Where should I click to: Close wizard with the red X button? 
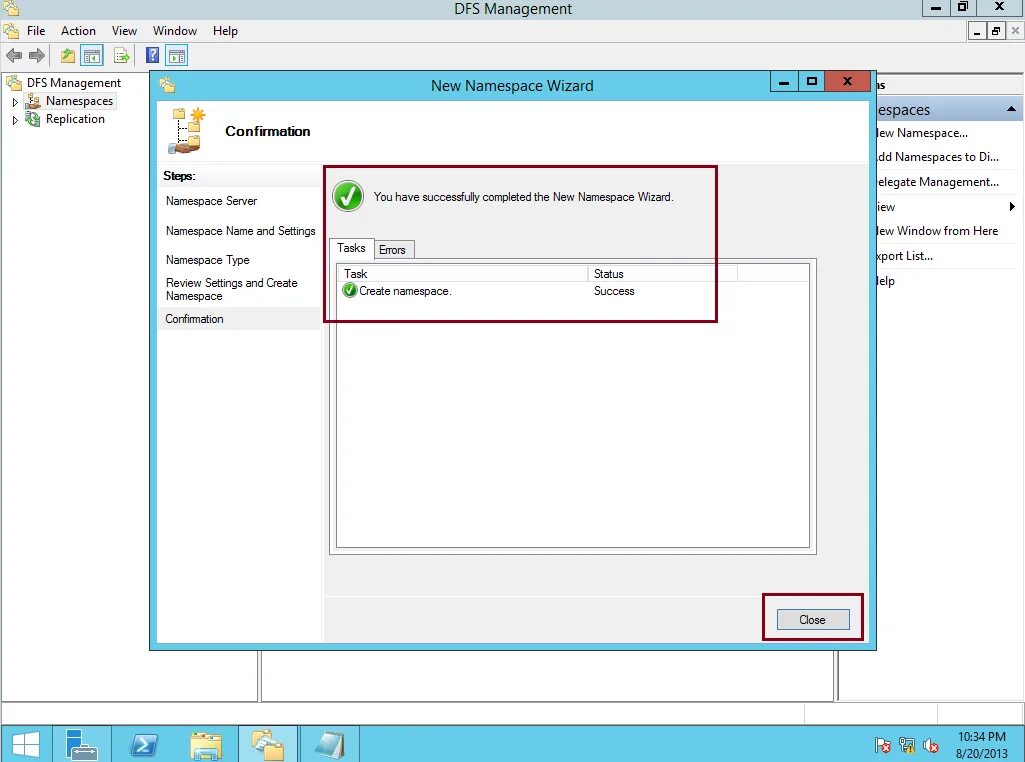(x=847, y=82)
